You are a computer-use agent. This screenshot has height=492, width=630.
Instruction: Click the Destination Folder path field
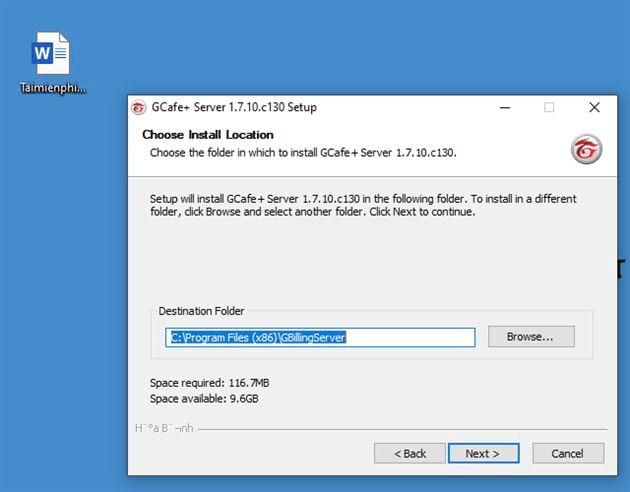pos(320,337)
